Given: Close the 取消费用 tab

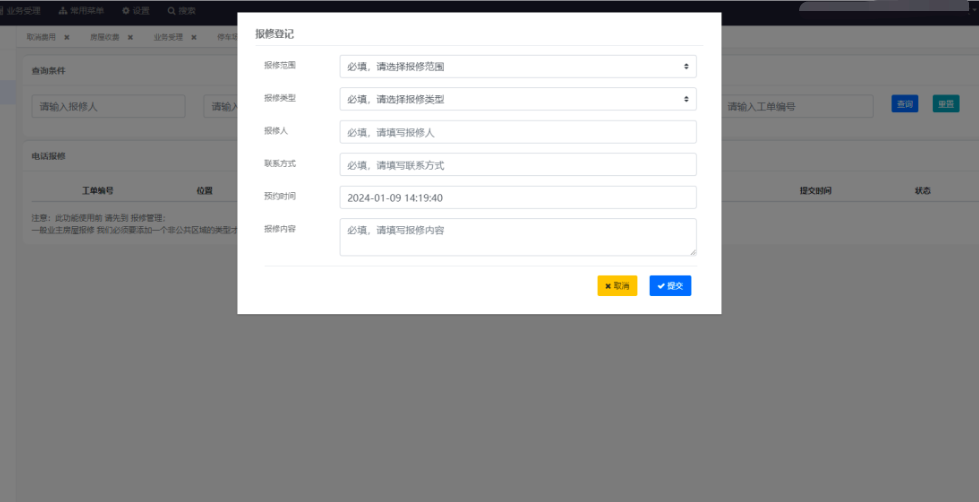Looking at the screenshot, I should coord(67,37).
